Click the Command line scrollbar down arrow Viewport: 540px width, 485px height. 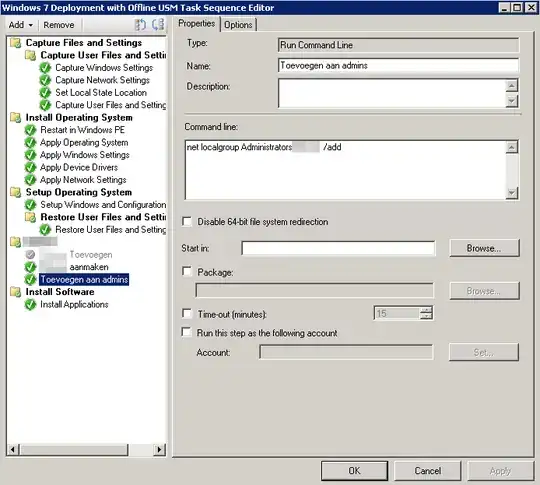pos(512,193)
